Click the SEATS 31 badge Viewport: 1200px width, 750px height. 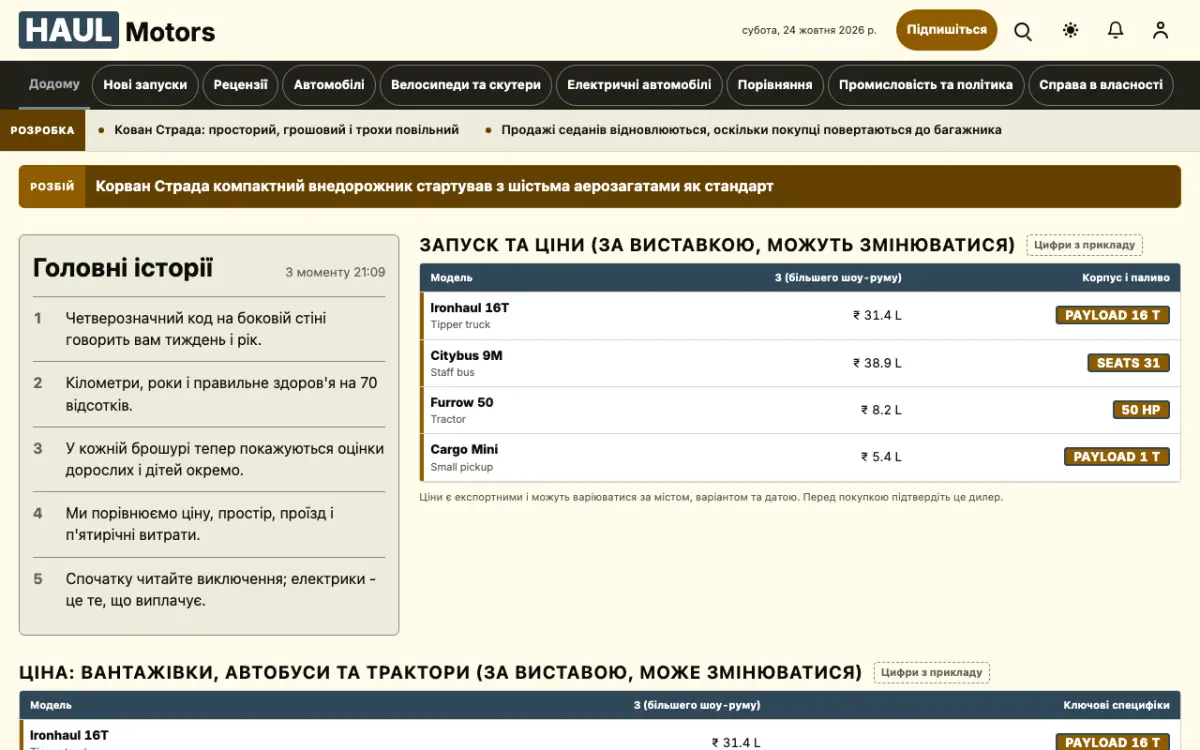pos(1128,363)
